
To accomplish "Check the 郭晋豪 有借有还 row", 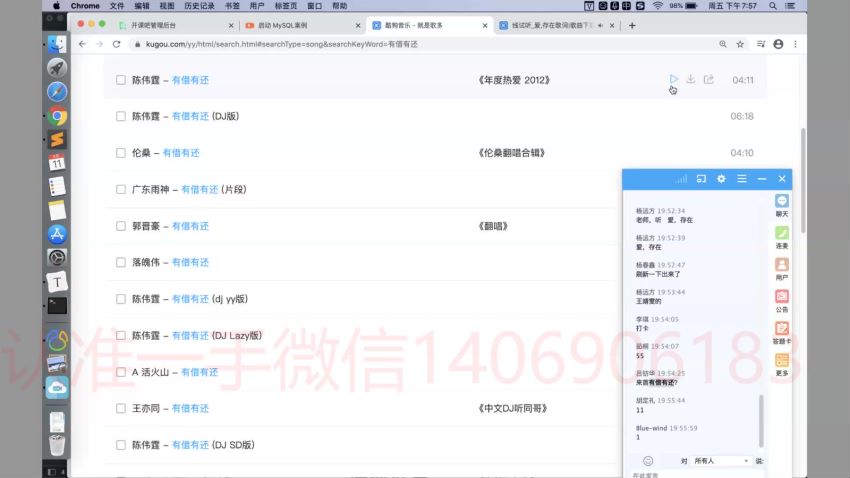I will coord(121,226).
